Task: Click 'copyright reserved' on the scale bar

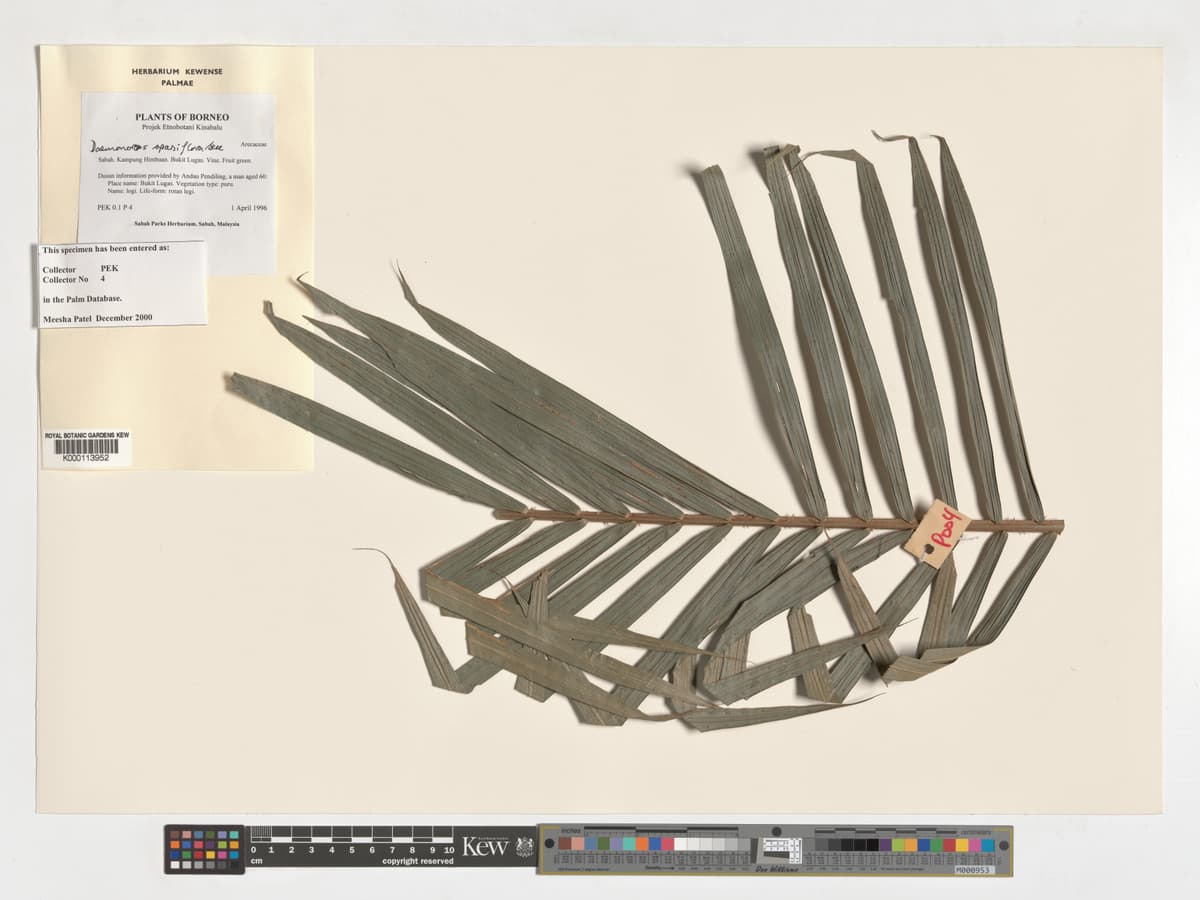Action: point(417,861)
